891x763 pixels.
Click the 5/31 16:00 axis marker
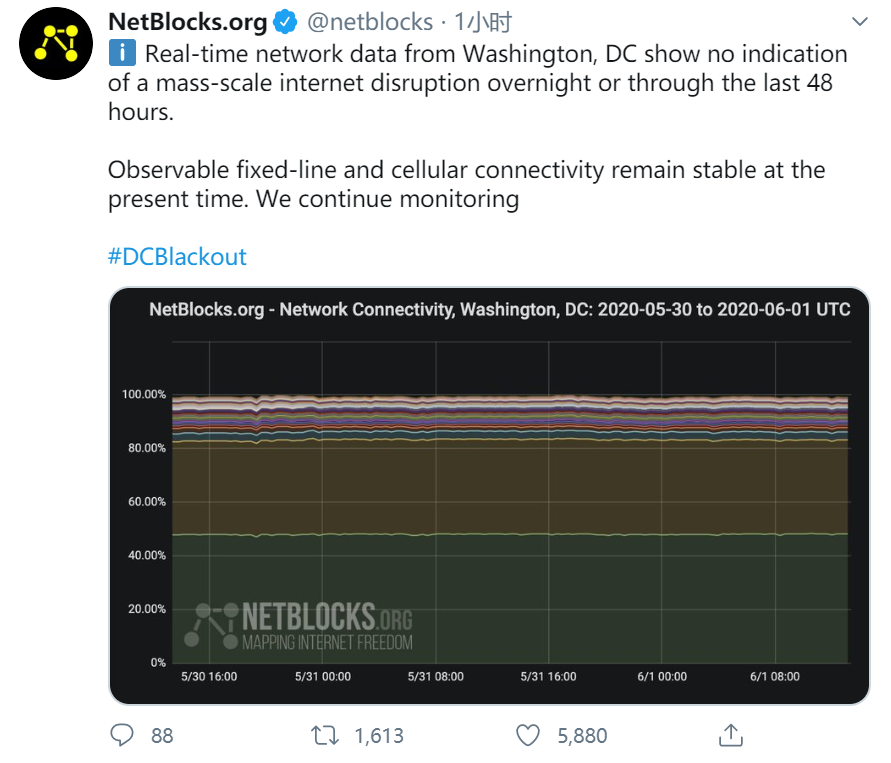click(x=548, y=676)
